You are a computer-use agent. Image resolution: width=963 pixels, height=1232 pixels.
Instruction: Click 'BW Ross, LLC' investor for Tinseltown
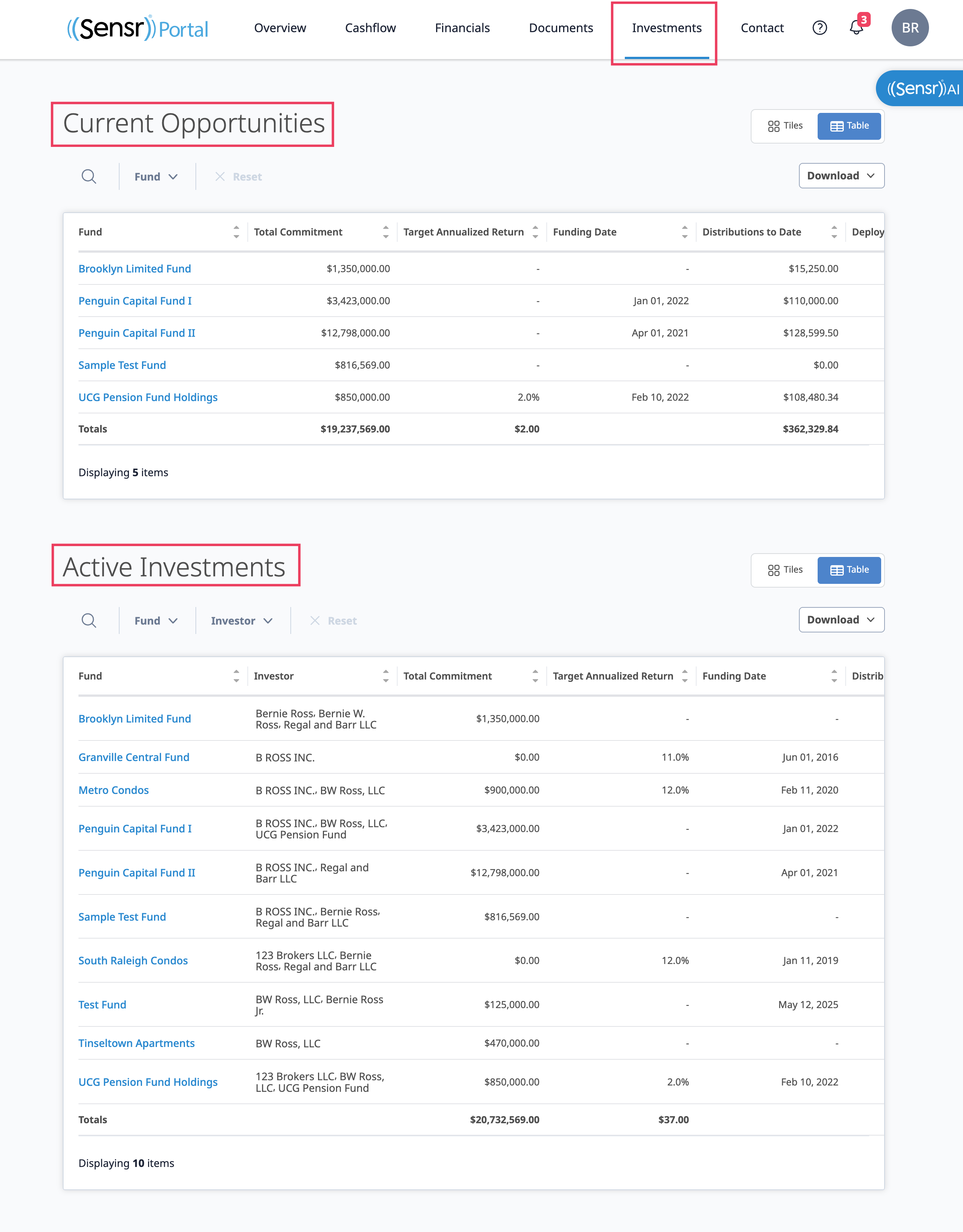[288, 1044]
